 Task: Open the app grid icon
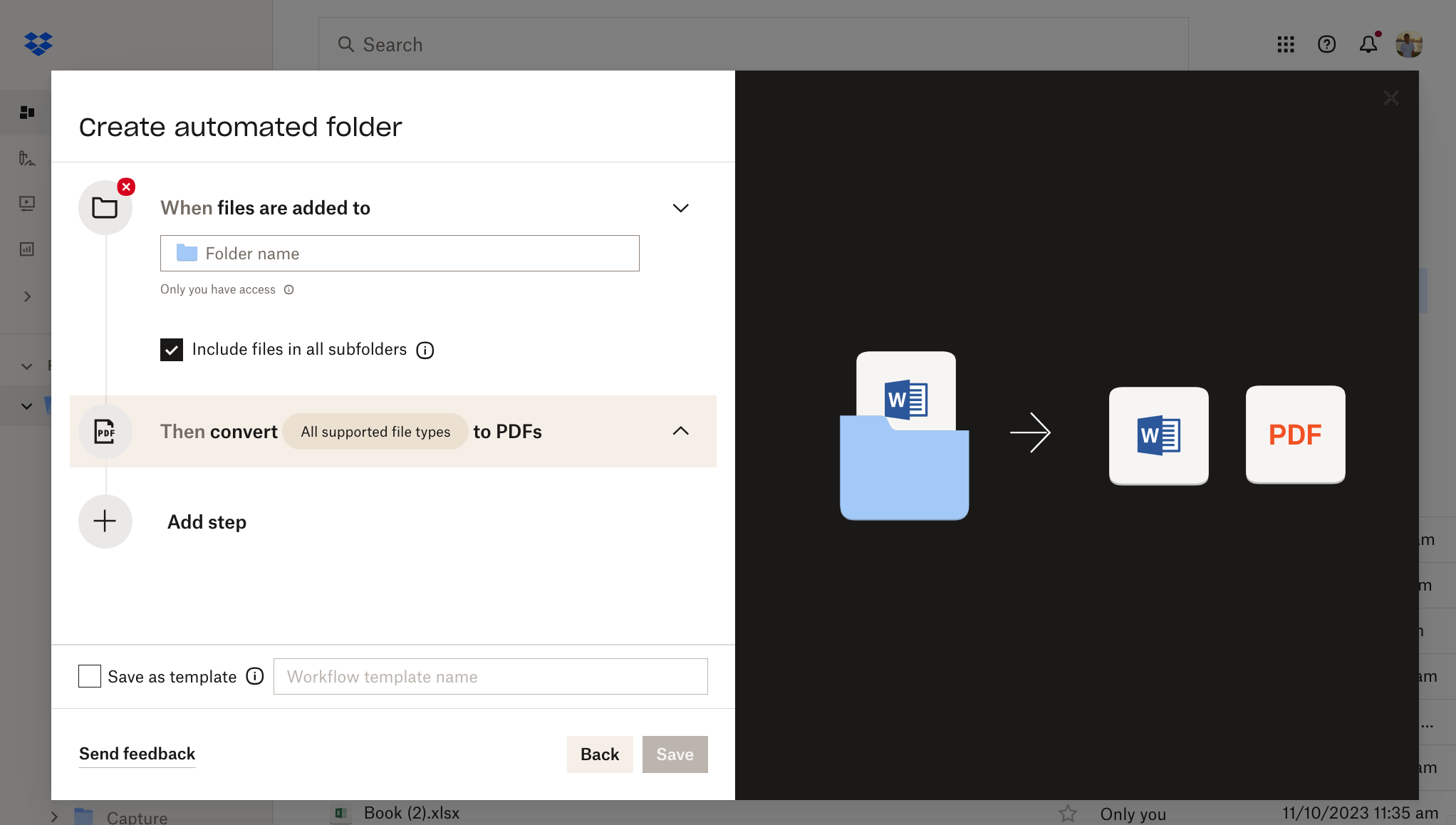1286,44
